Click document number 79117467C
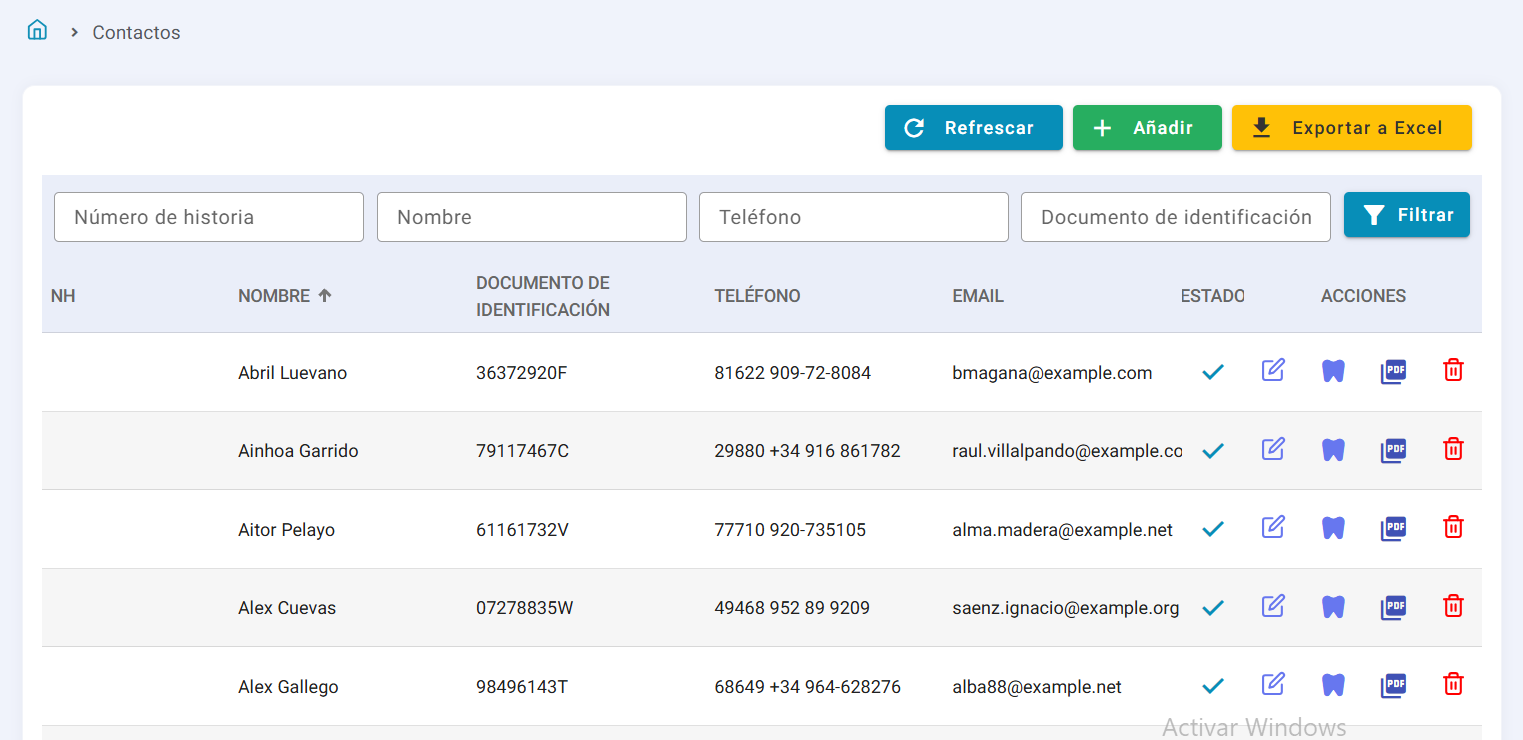Viewport: 1523px width, 740px height. coord(522,451)
